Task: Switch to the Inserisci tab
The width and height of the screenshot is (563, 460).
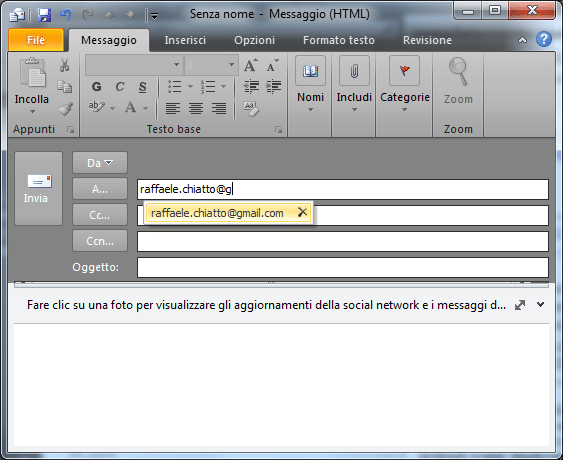Action: point(185,40)
